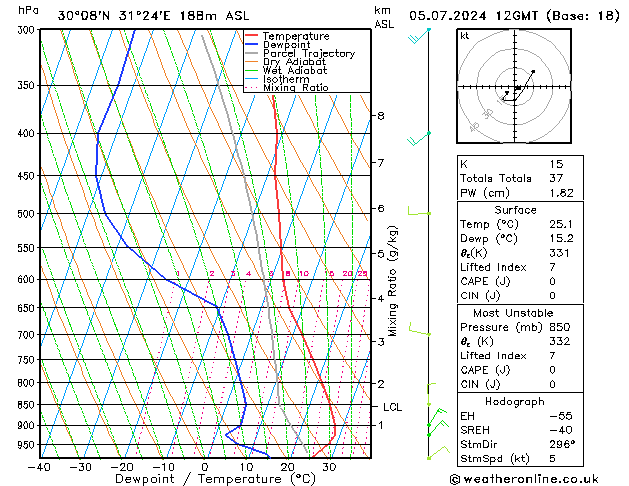
Task: Select the CAPE value in Surface table
Action: coord(552,281)
